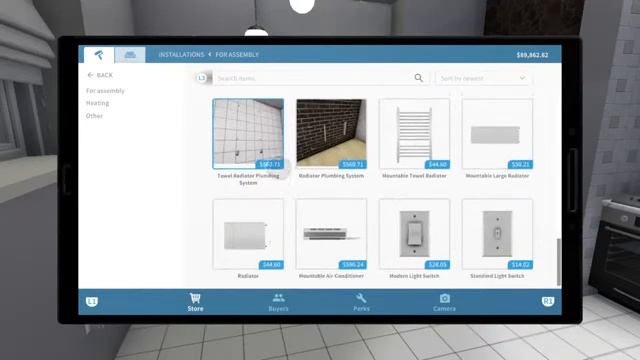This screenshot has width=640, height=360.
Task: Open the Sort by newest dropdown
Action: 483,78
